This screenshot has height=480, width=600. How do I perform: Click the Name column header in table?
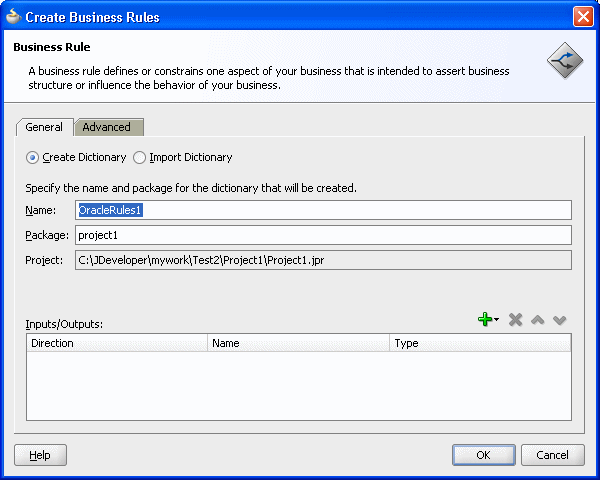point(298,343)
